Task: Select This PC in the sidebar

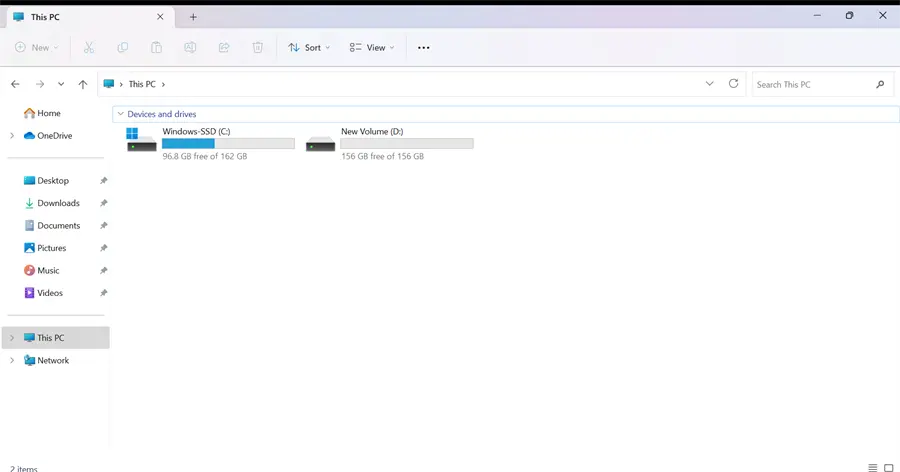Action: click(x=55, y=338)
